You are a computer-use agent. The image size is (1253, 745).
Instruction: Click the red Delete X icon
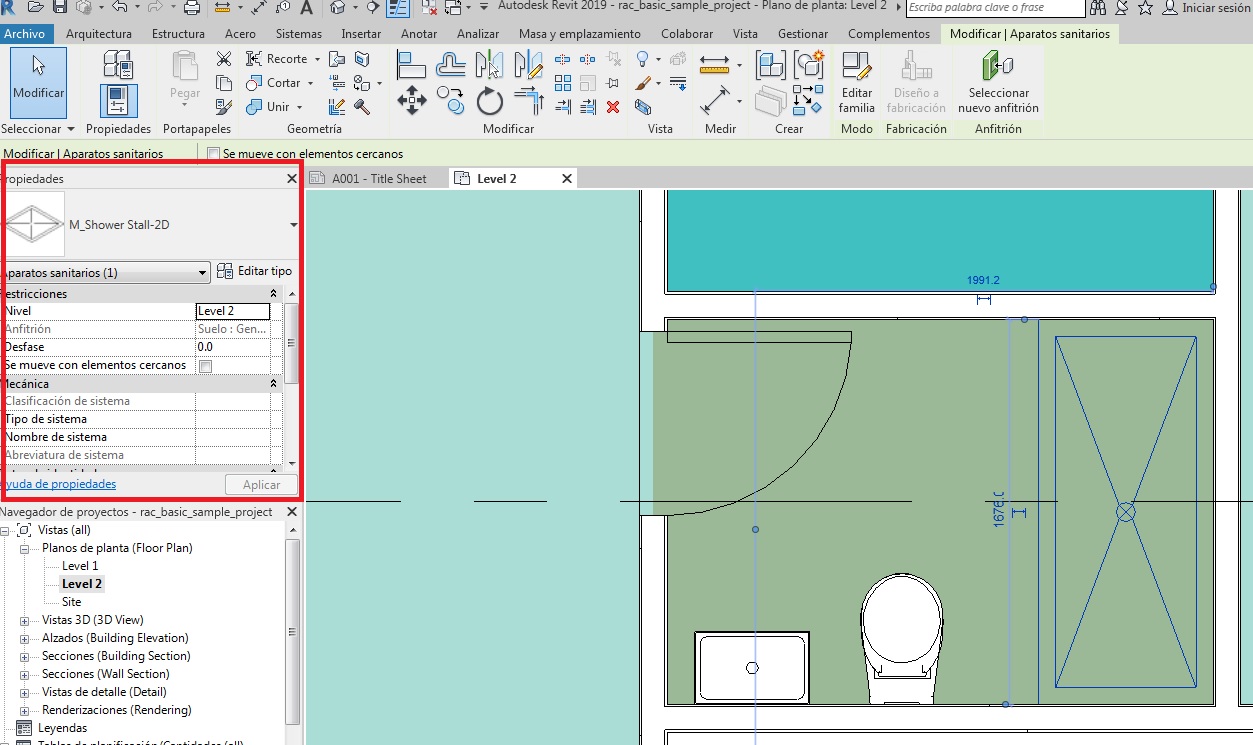click(613, 107)
